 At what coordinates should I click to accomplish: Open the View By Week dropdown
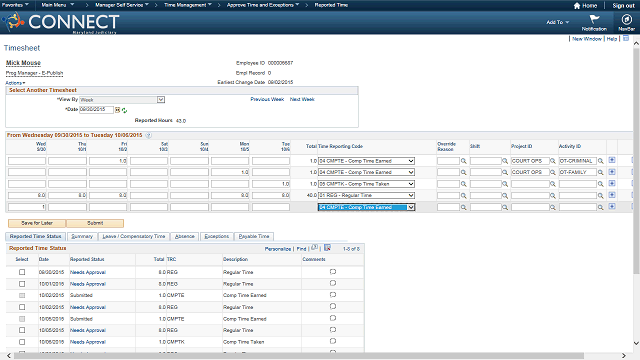(x=161, y=100)
